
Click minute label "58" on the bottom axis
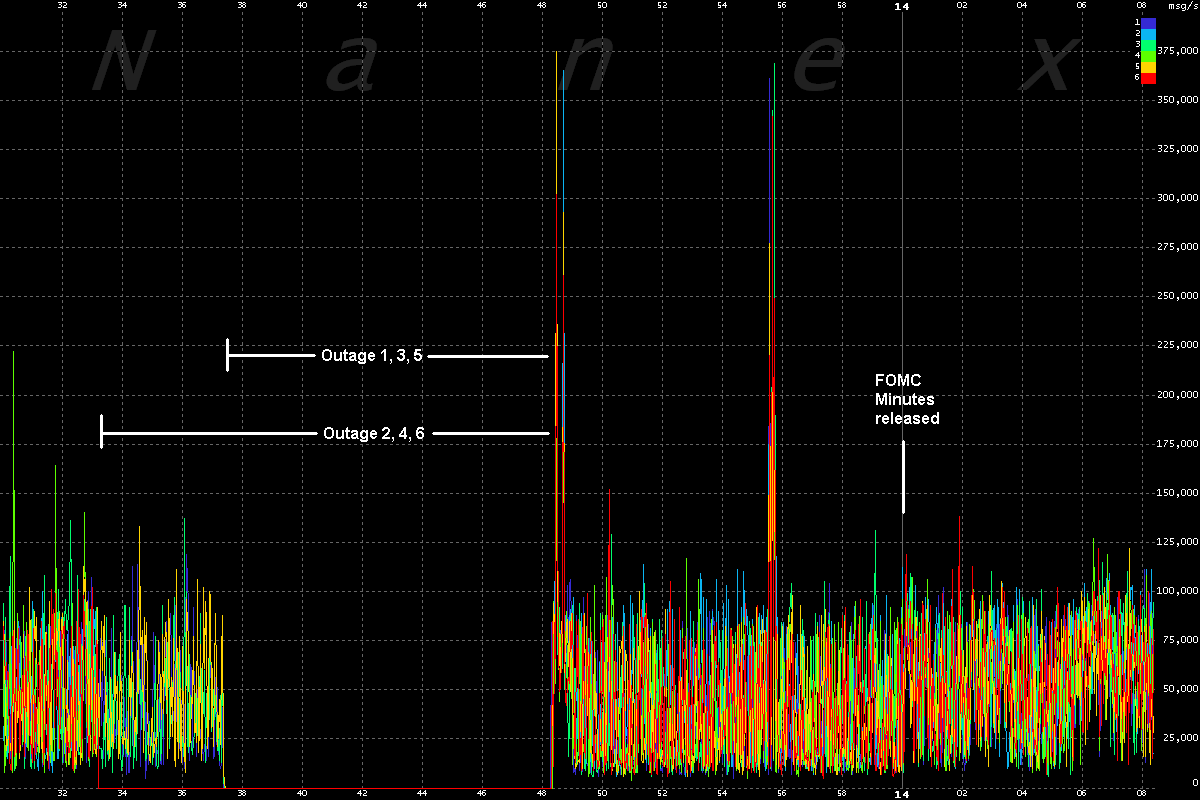click(x=842, y=794)
